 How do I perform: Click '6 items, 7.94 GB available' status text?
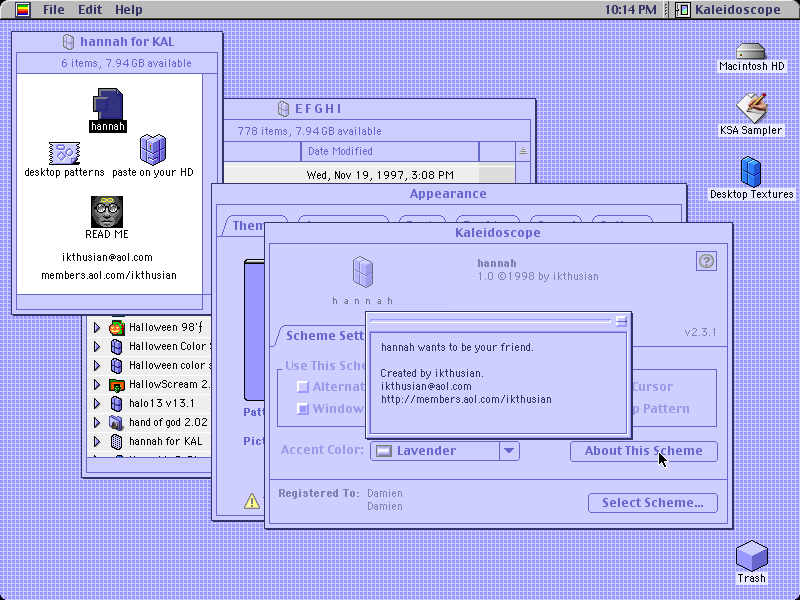pos(126,63)
